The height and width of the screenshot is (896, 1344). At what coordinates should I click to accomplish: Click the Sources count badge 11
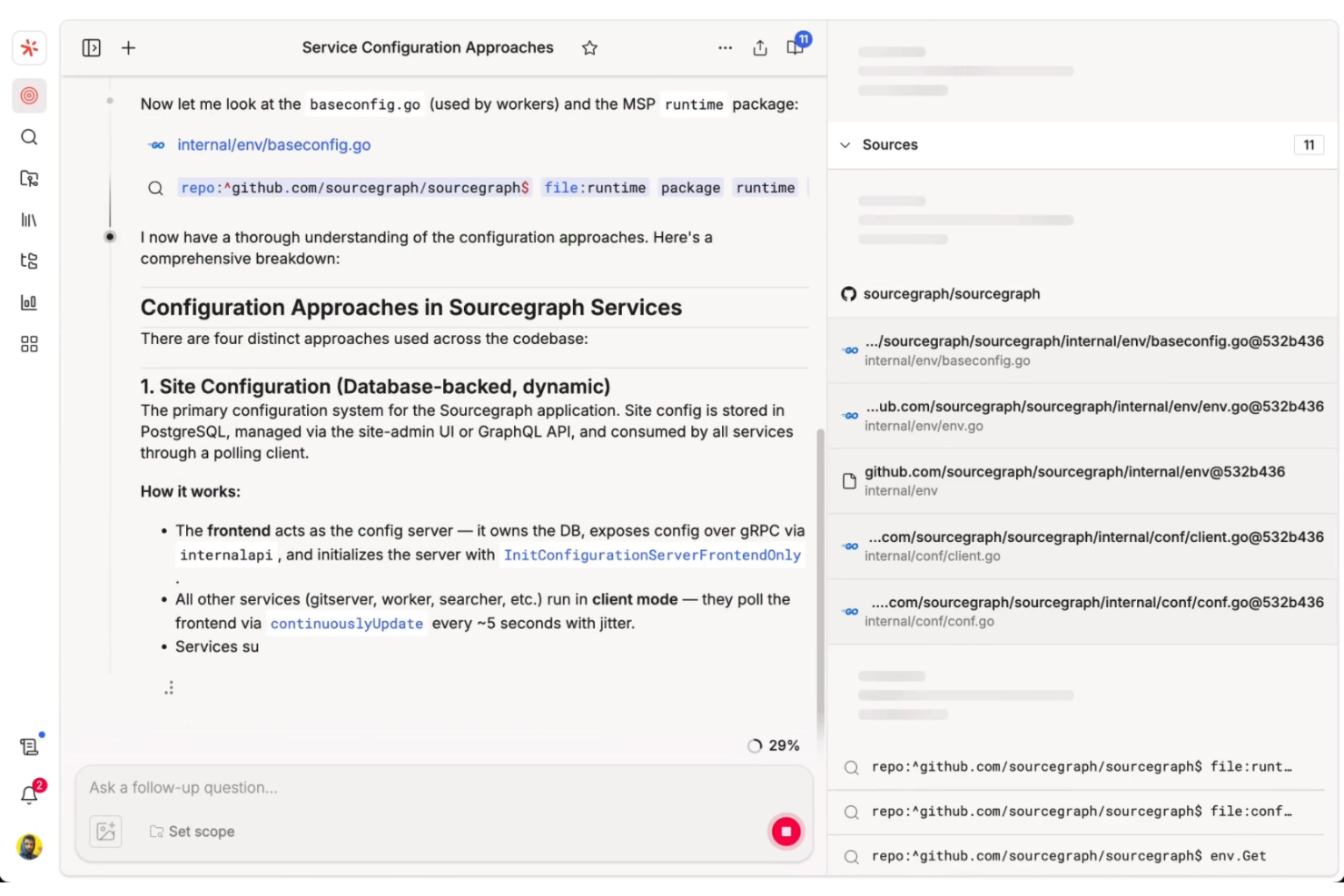[x=1309, y=145]
